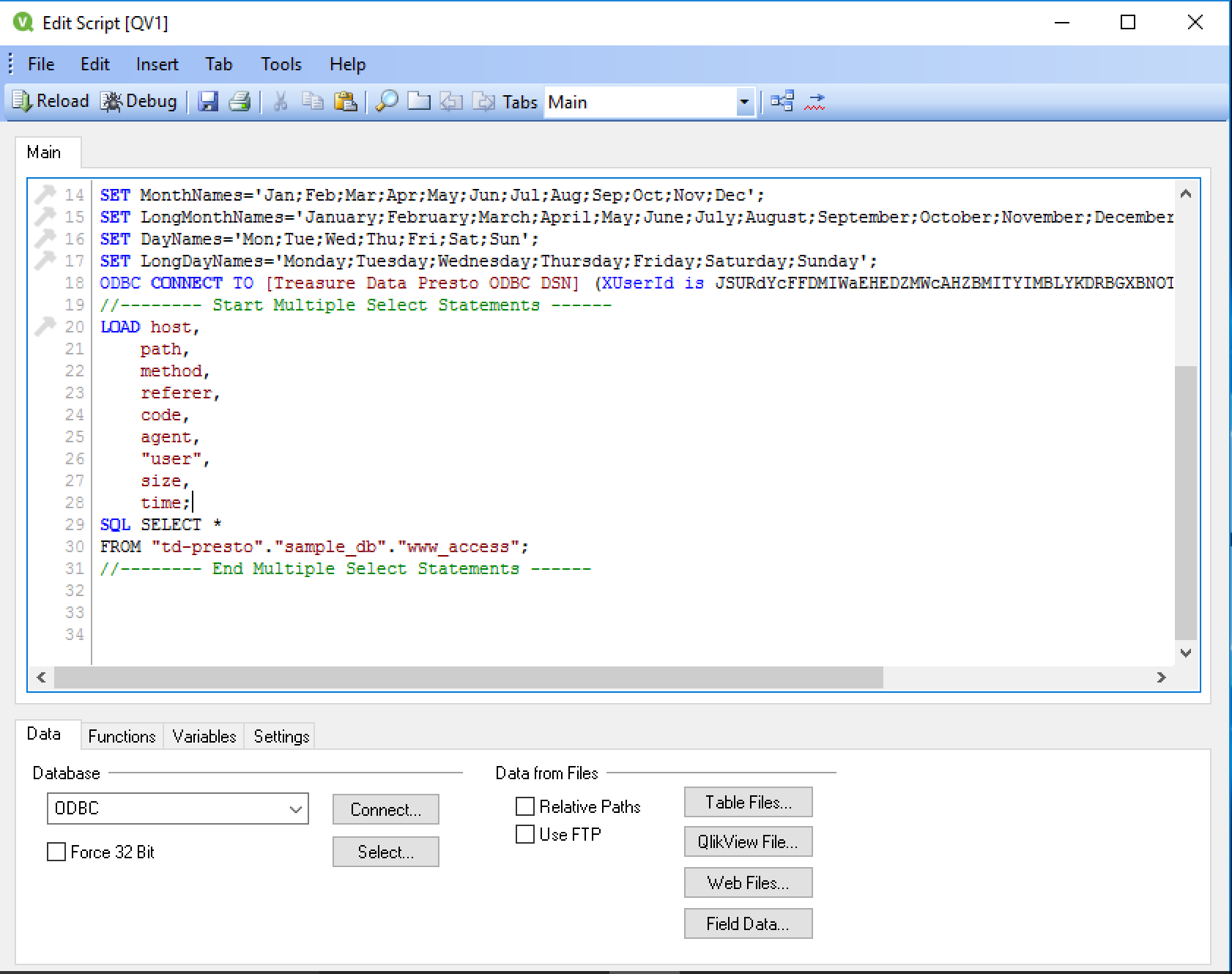Open the Insert menu
Image resolution: width=1232 pixels, height=974 pixels.
point(157,64)
